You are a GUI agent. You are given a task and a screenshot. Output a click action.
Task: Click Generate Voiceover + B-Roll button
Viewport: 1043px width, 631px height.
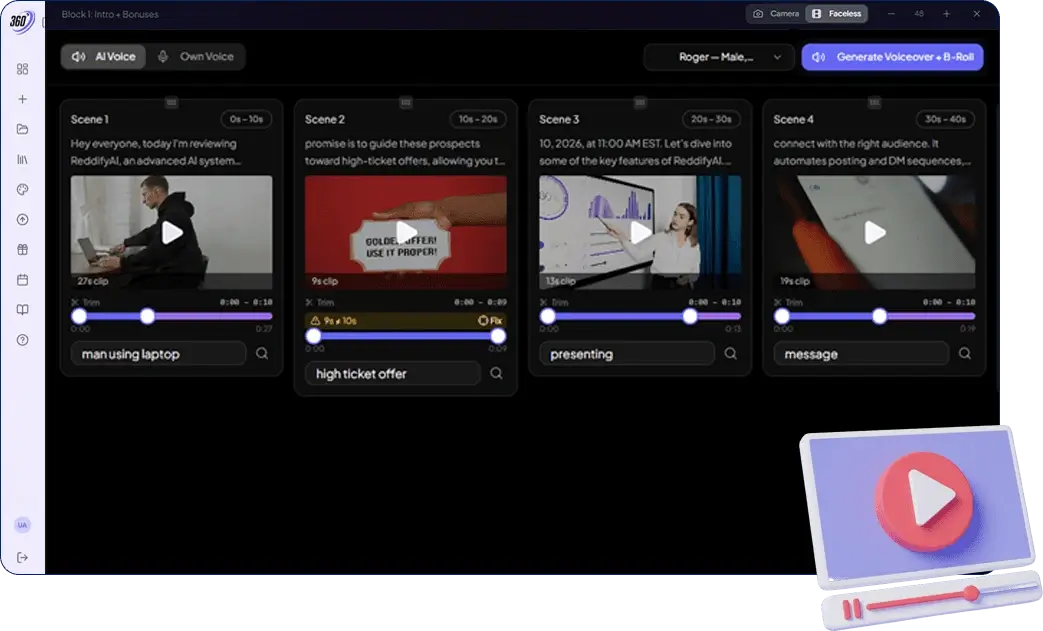[x=893, y=57]
